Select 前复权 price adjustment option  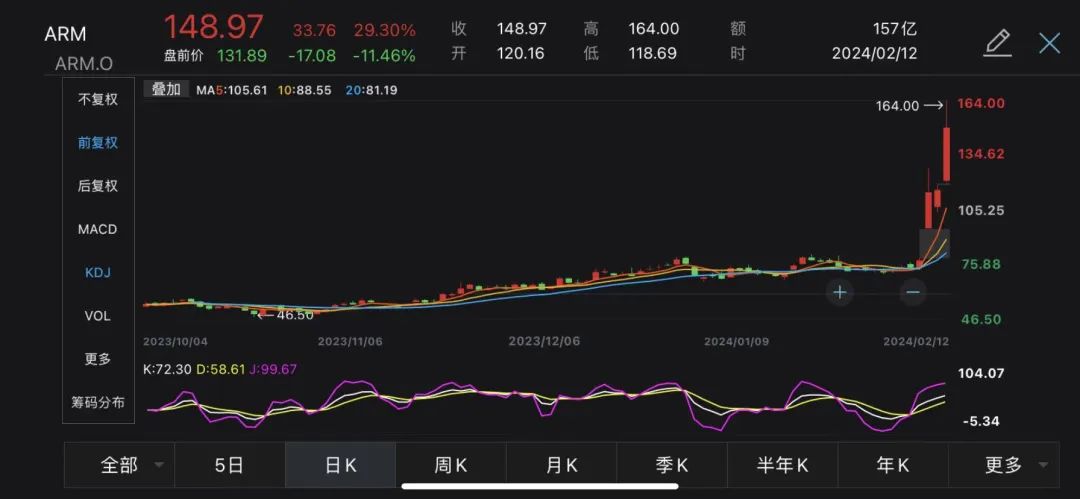[x=98, y=142]
